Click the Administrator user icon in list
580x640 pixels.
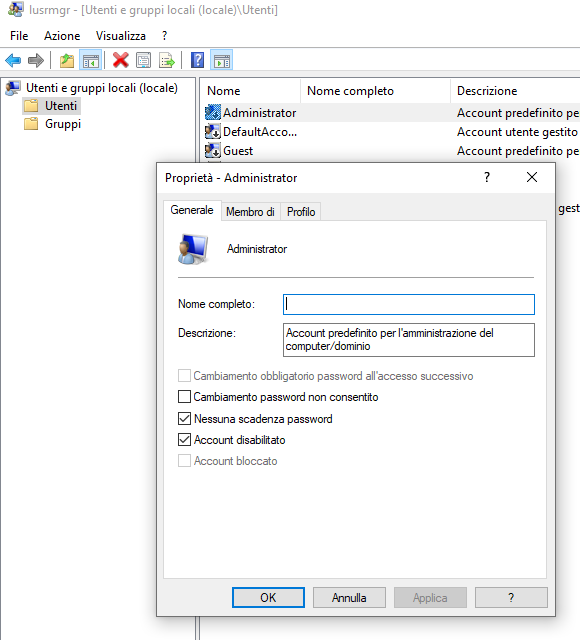(x=213, y=112)
